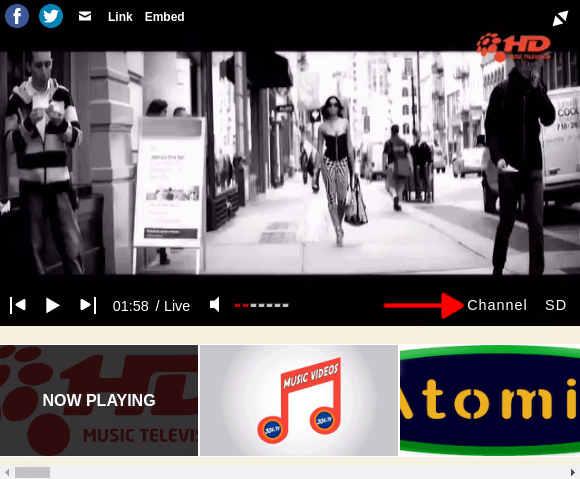Skip to the next channel
The image size is (580, 479).
(x=88, y=305)
